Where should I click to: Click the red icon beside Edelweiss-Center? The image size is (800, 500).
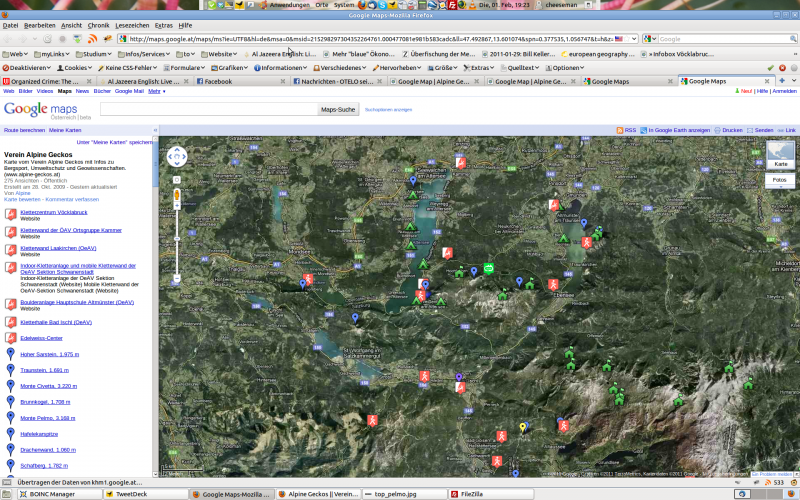pyautogui.click(x=11, y=338)
